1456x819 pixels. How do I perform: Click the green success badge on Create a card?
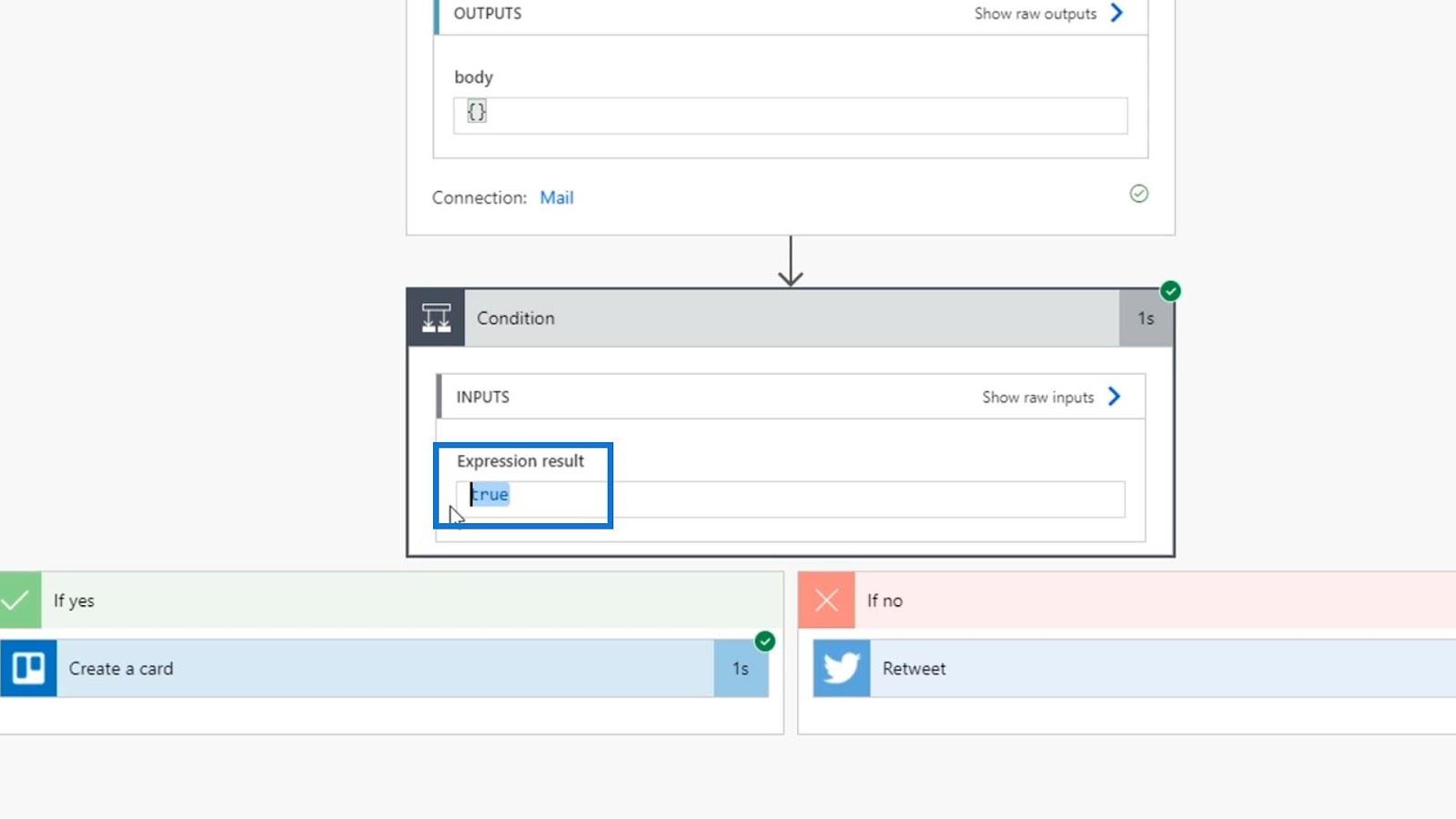(765, 642)
